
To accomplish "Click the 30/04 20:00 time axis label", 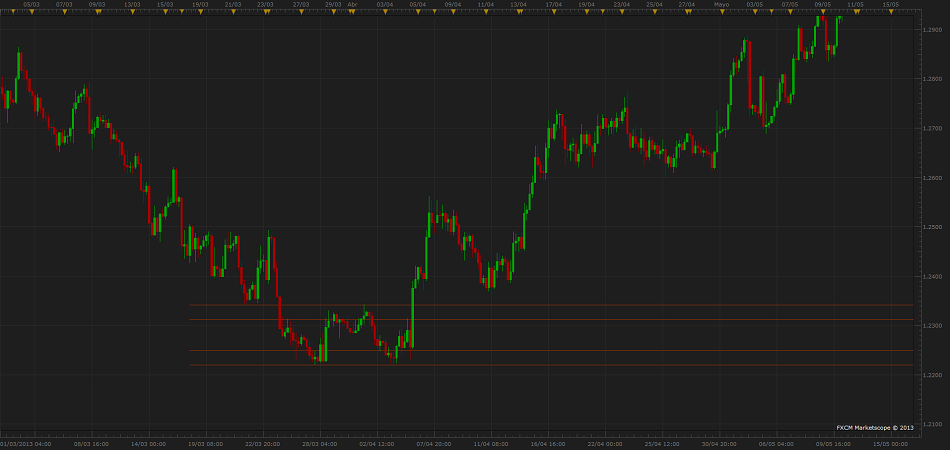I will 719,442.
